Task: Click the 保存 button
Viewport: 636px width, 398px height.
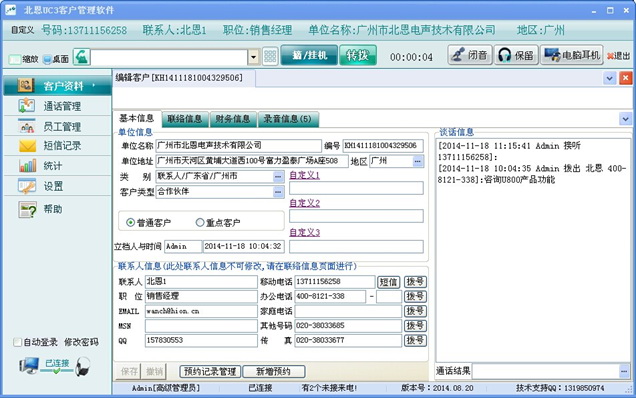Action: [x=129, y=371]
